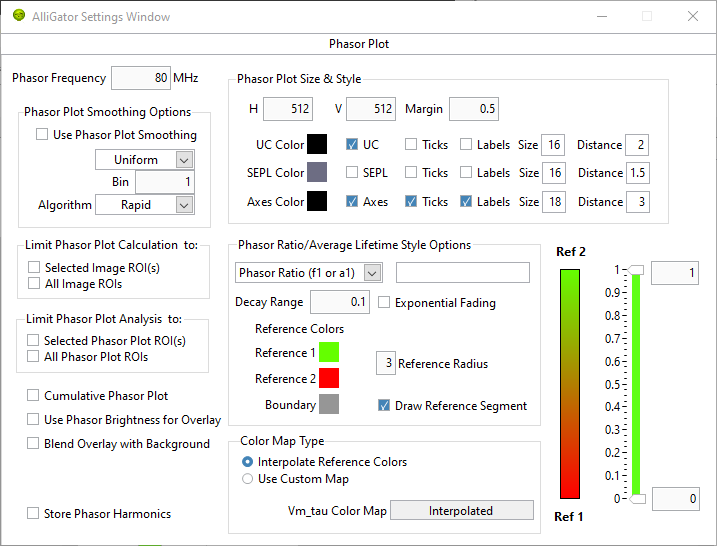
Task: Click the Phasor Plot header tab
Action: click(x=358, y=44)
